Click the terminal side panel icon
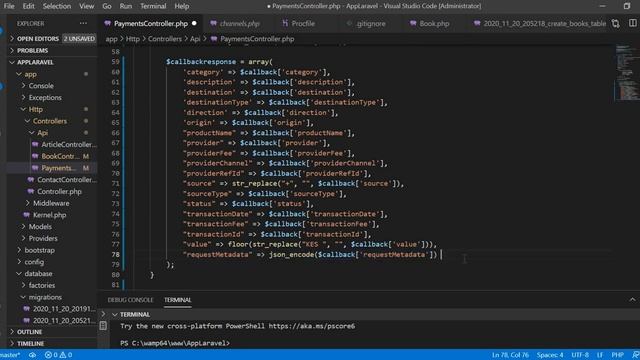Screen dimensions: 640x360 [x=103, y=325]
